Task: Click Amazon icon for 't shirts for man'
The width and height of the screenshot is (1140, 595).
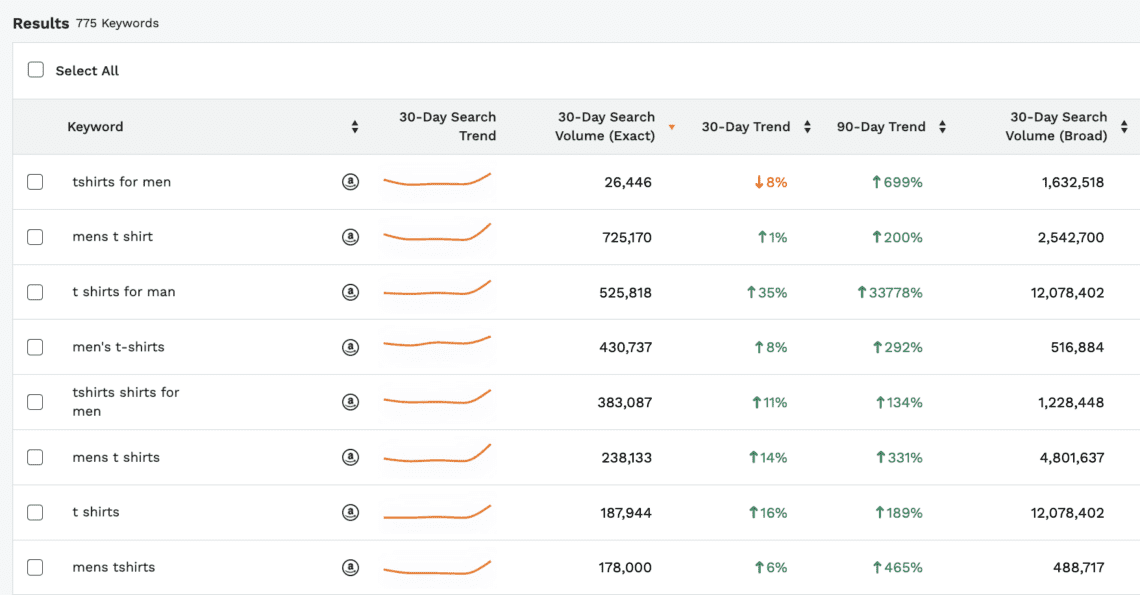Action: (x=350, y=292)
